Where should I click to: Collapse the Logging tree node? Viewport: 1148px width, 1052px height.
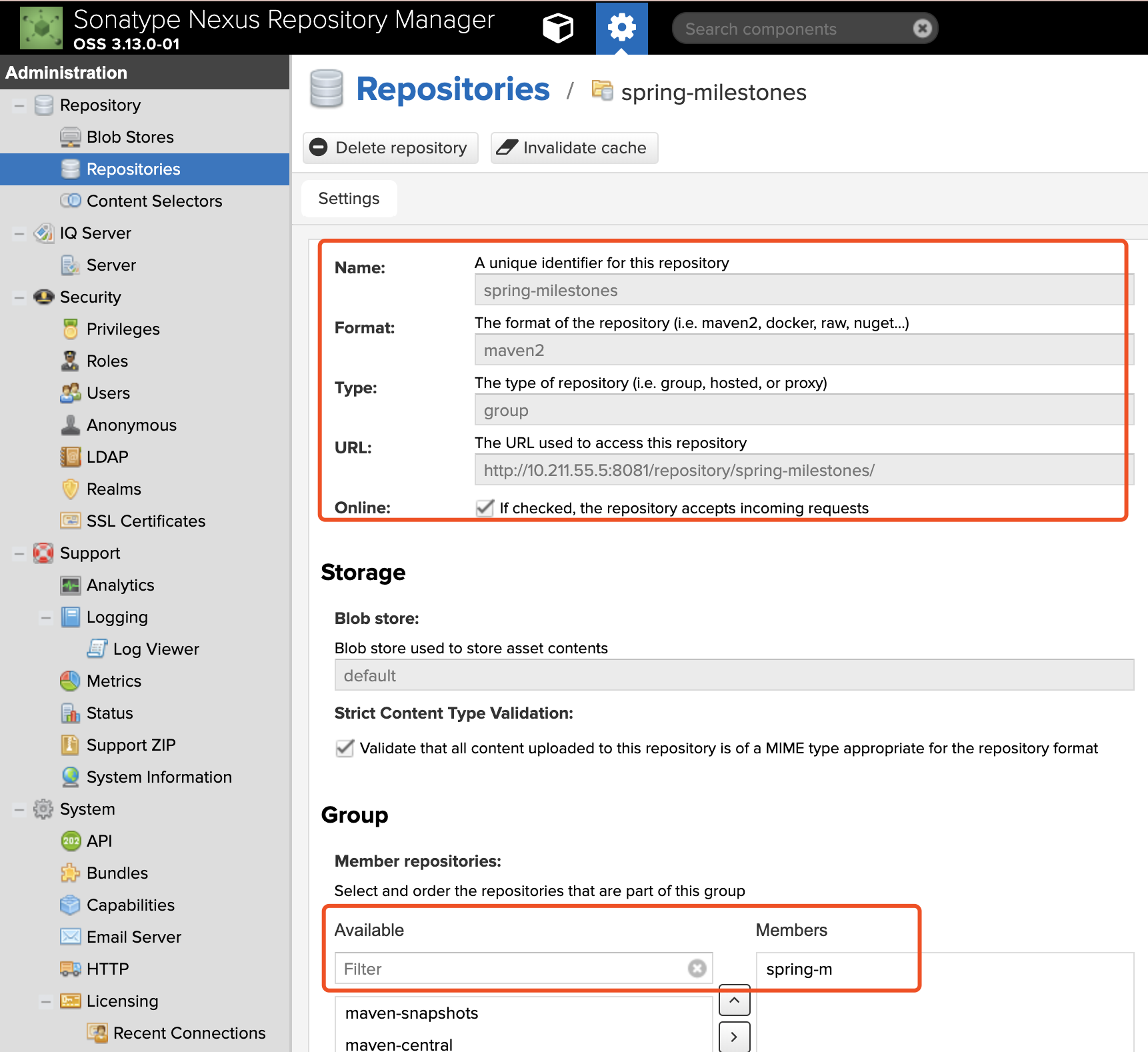point(45,617)
